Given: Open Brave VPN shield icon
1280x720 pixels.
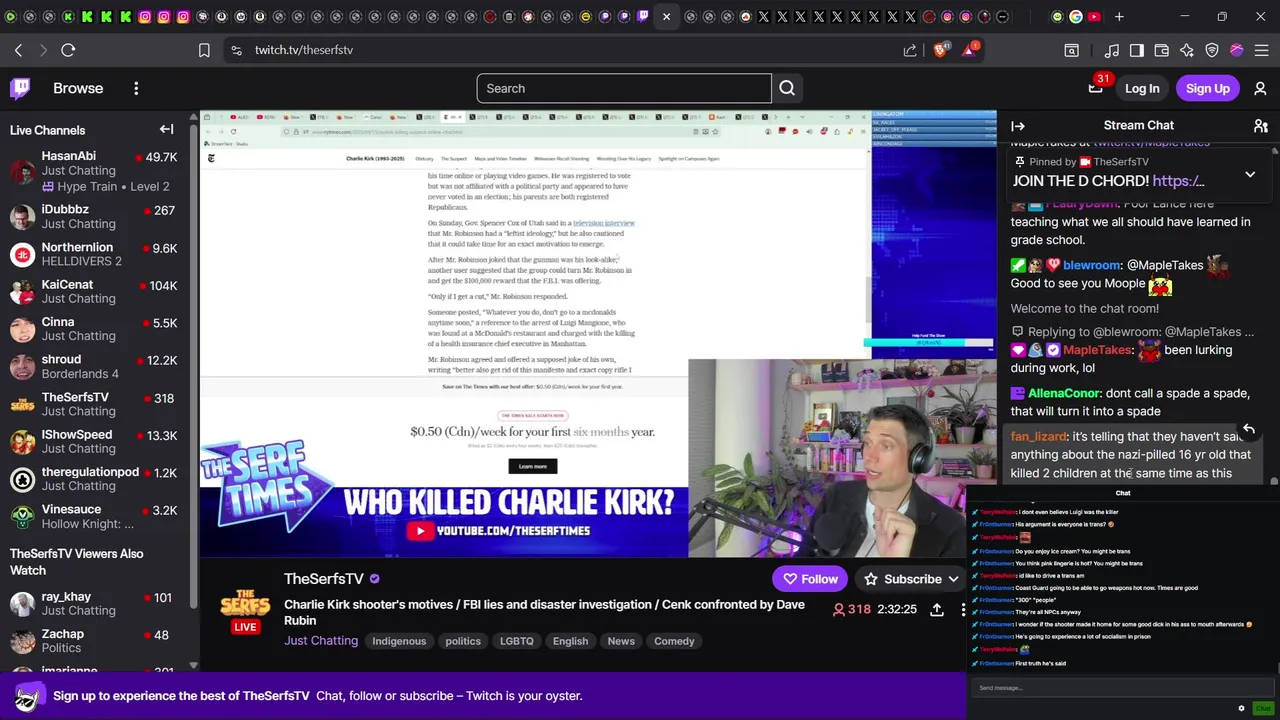Looking at the screenshot, I should [1212, 50].
